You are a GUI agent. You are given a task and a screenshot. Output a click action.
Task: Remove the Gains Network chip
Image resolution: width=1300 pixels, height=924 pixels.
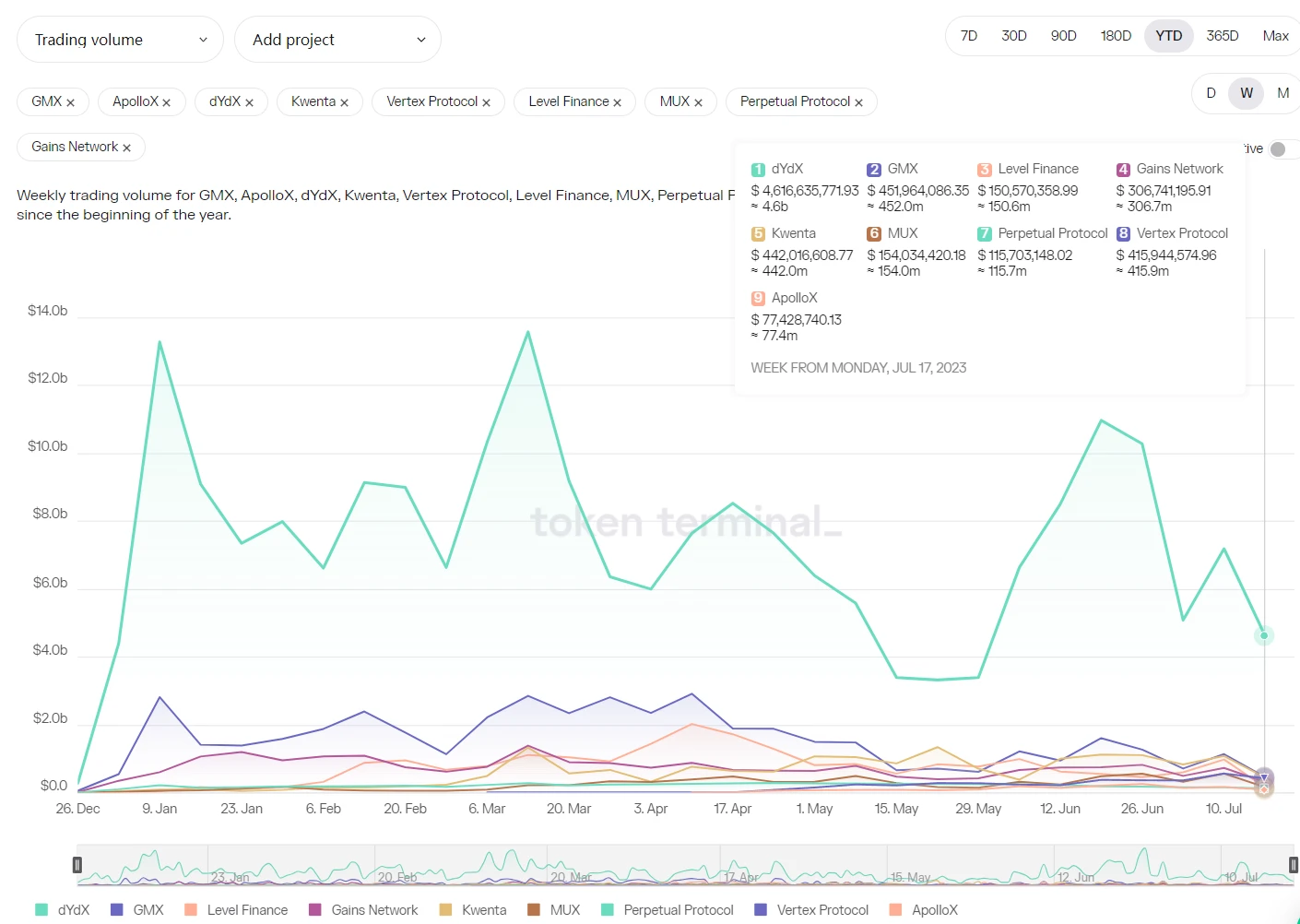(x=126, y=148)
